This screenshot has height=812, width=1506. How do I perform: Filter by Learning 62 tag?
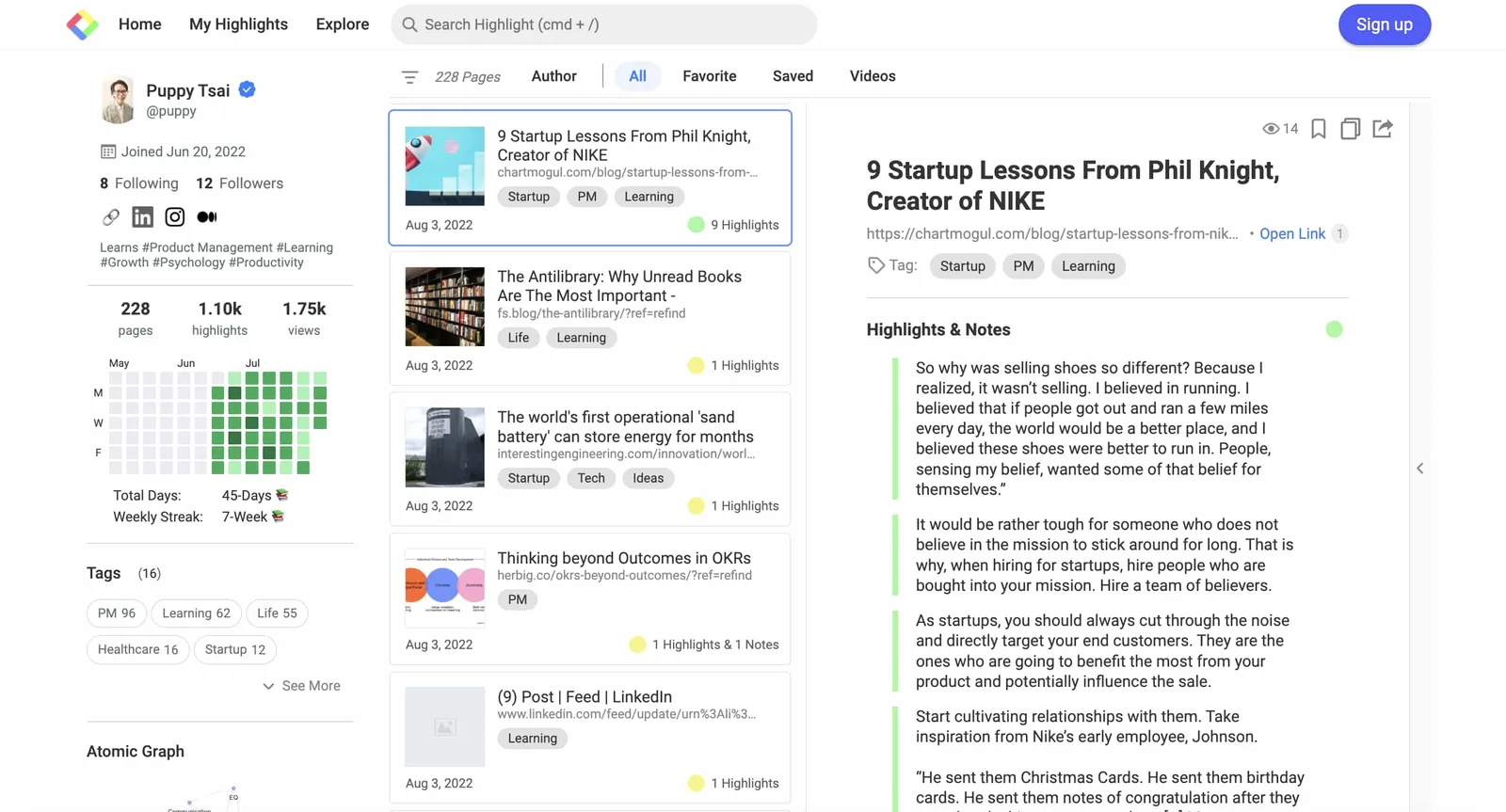tap(196, 613)
